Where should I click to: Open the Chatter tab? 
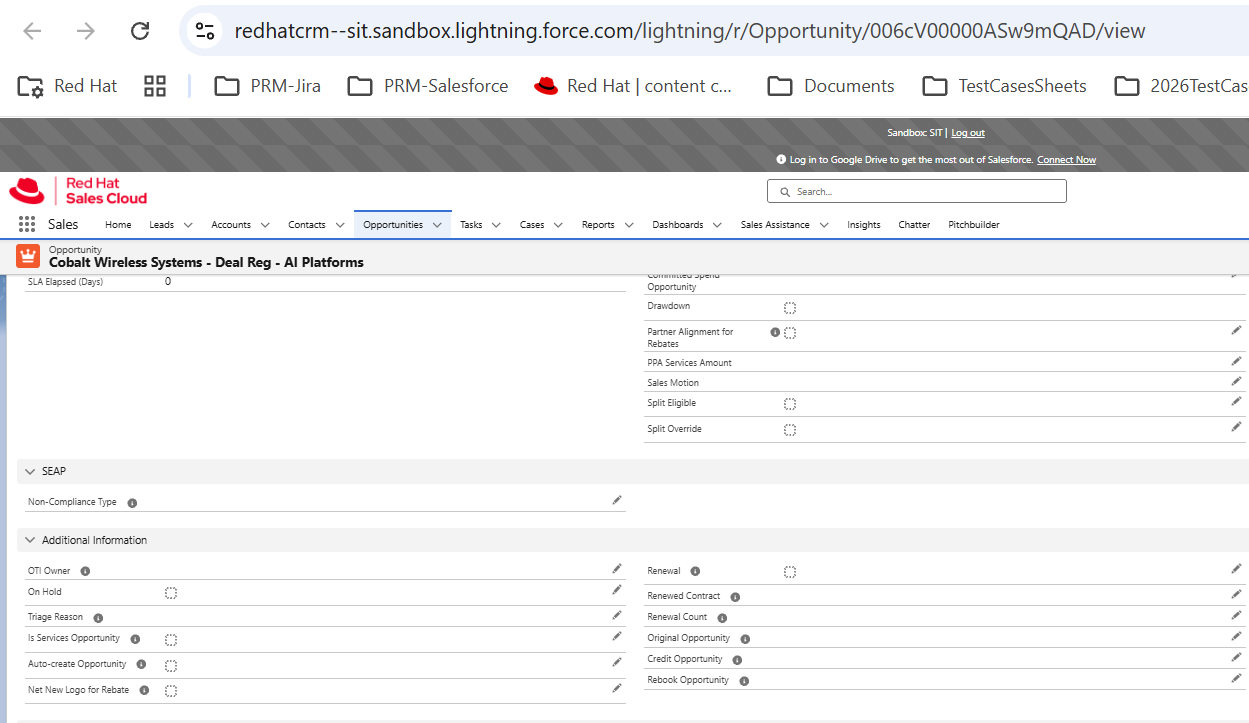tap(914, 225)
